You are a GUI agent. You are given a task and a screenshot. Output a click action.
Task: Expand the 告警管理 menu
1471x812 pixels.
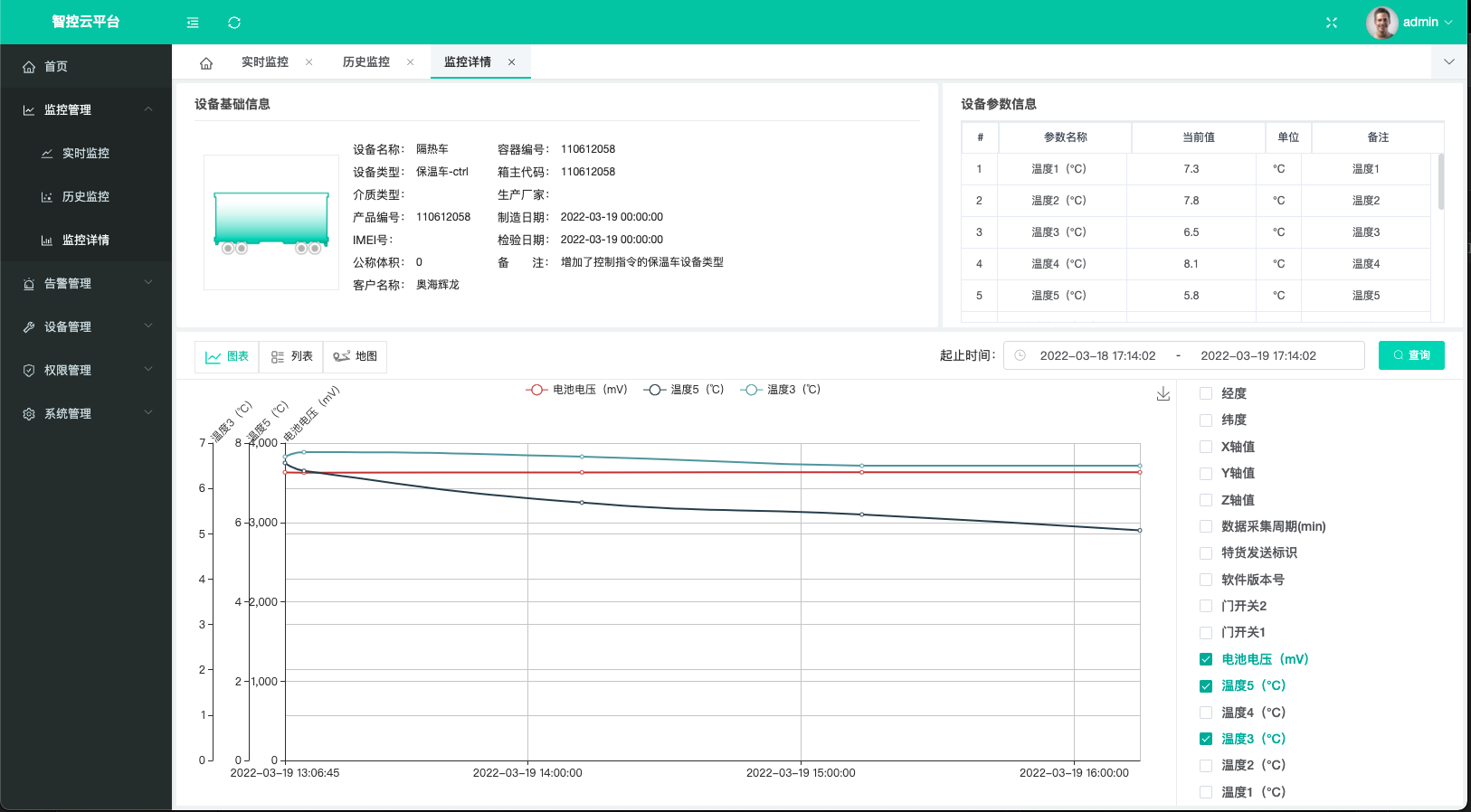(86, 283)
